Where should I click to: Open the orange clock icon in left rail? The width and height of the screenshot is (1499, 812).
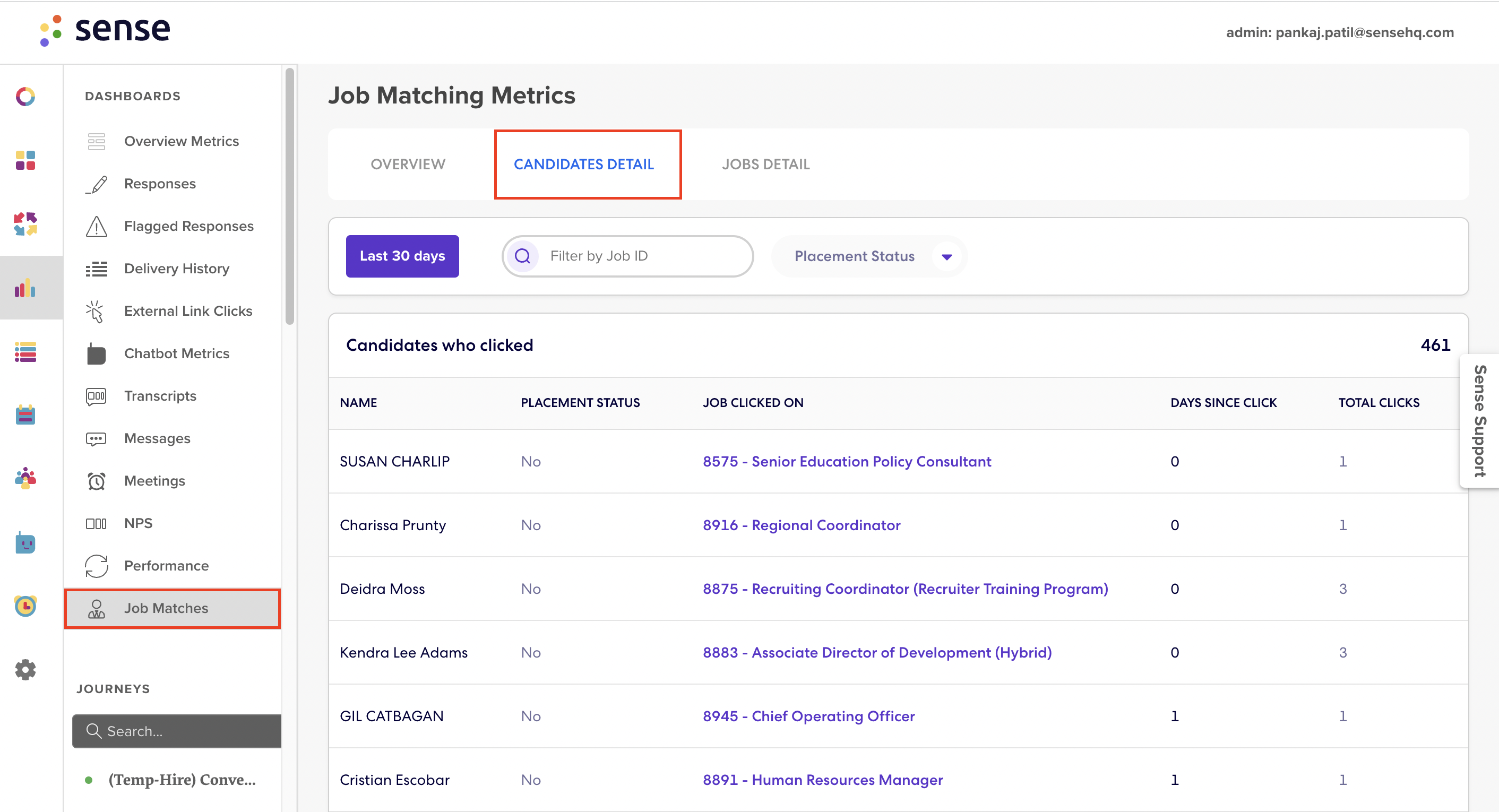[x=25, y=606]
